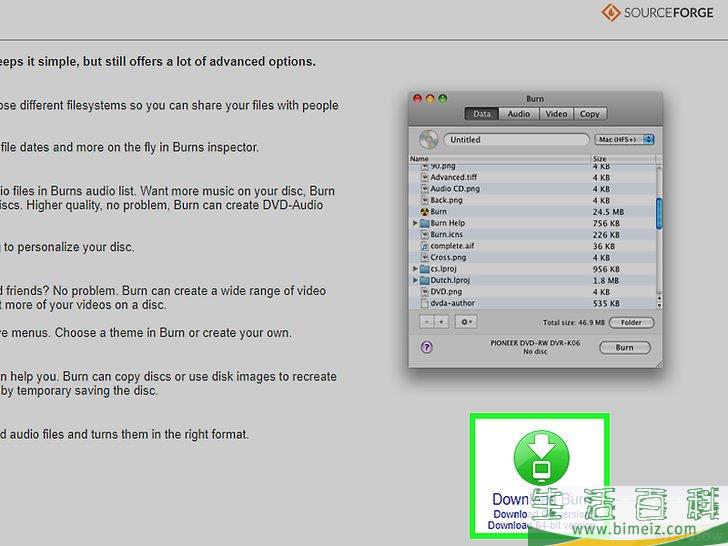The width and height of the screenshot is (728, 546).
Task: Select the DVD.png row
Action: (x=532, y=292)
